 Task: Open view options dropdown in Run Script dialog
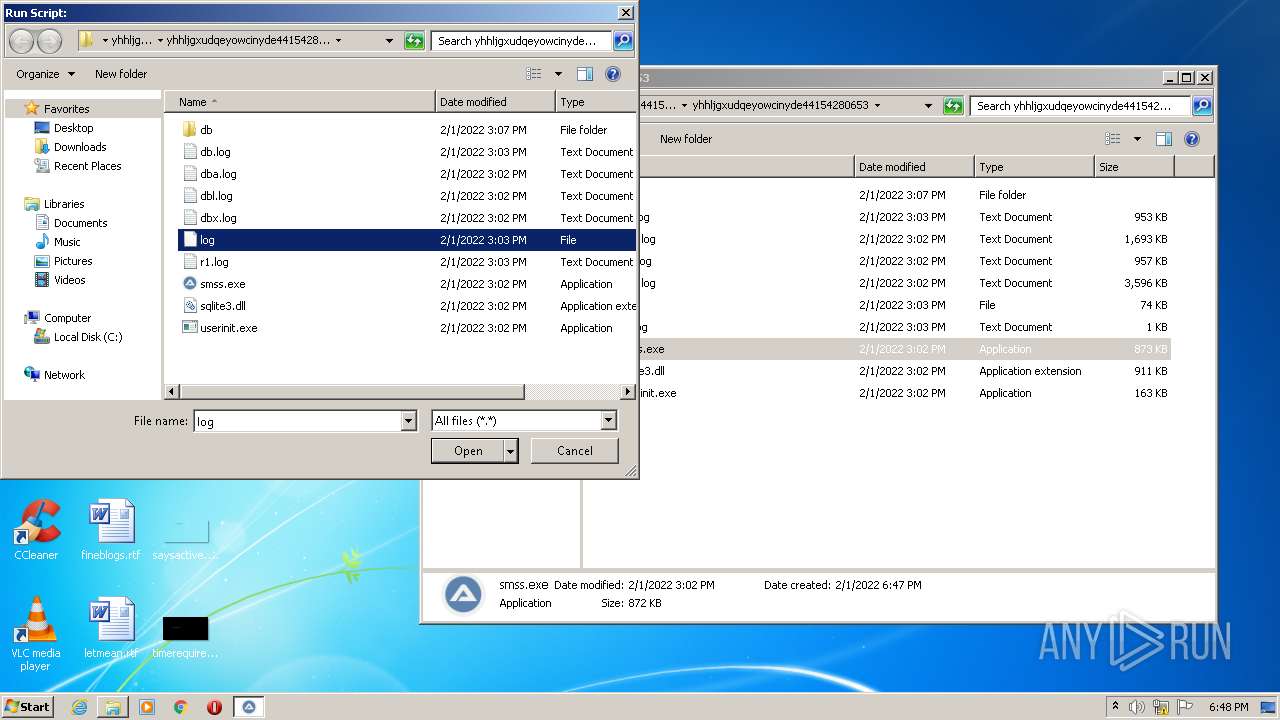point(558,74)
